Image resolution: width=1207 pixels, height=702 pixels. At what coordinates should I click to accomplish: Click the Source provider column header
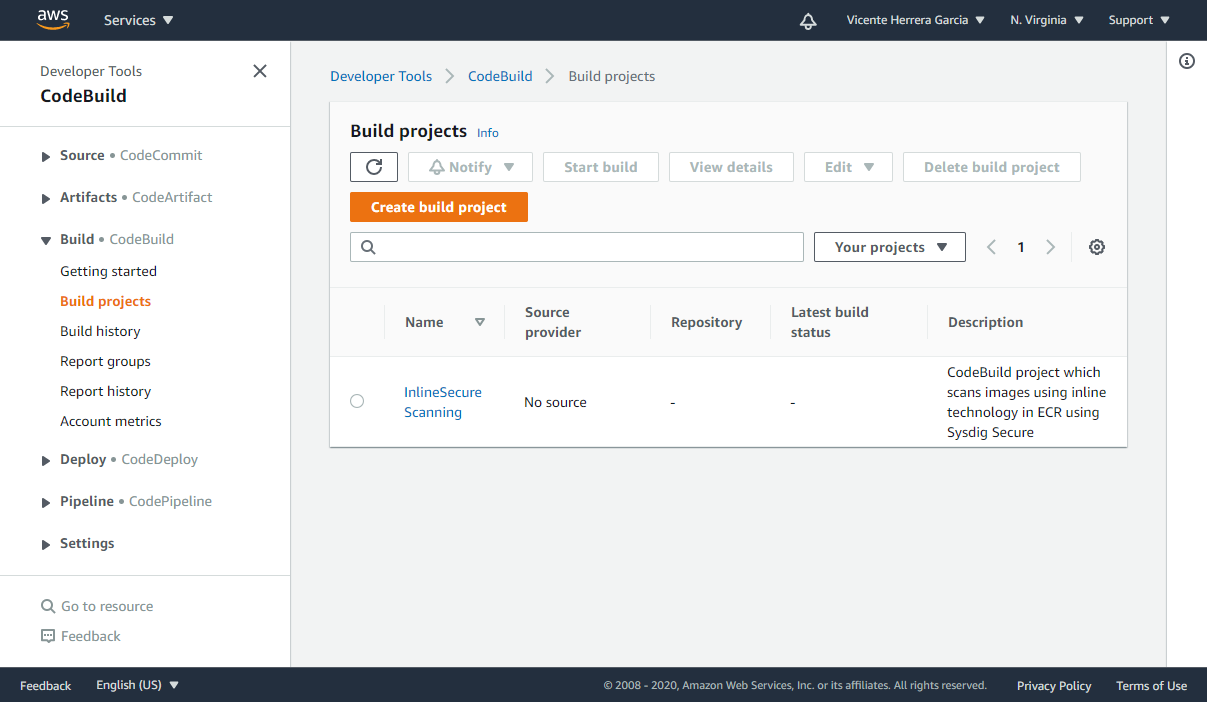coord(553,322)
